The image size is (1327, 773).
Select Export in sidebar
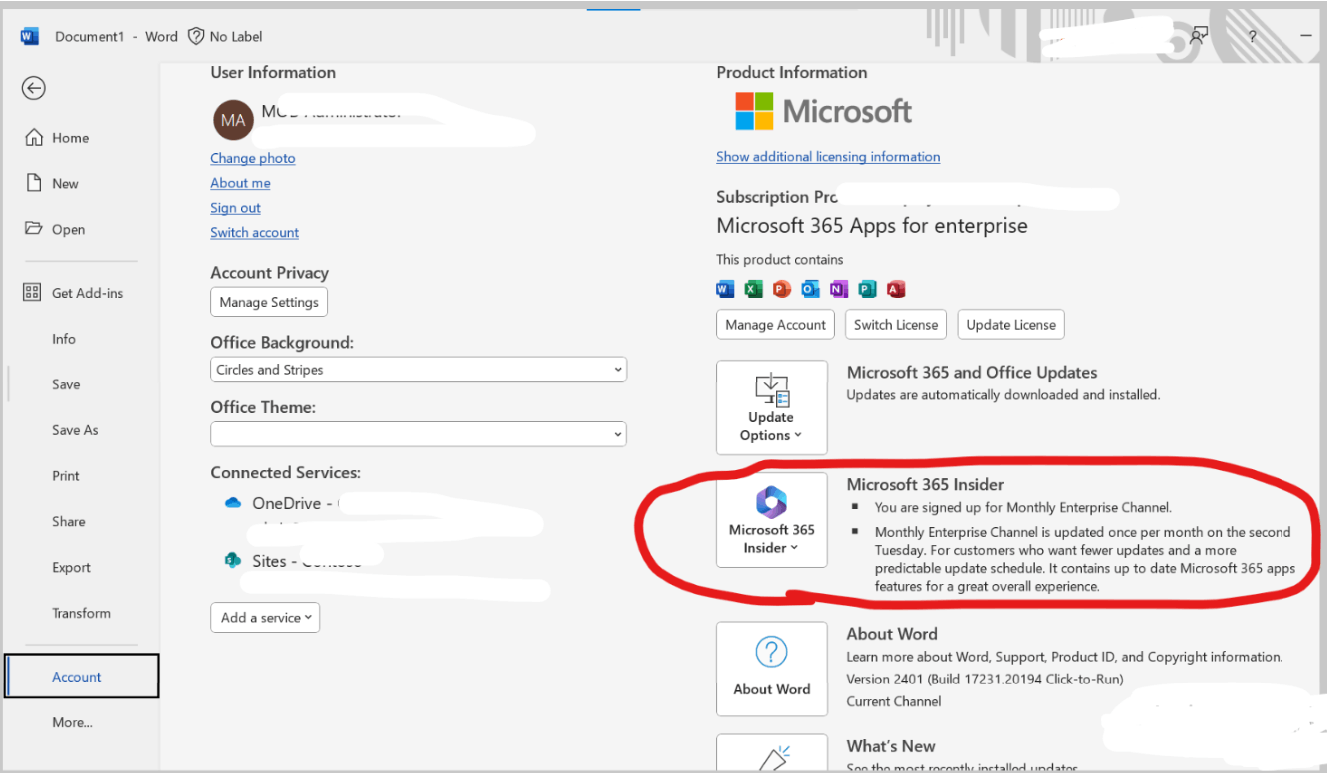click(x=72, y=567)
